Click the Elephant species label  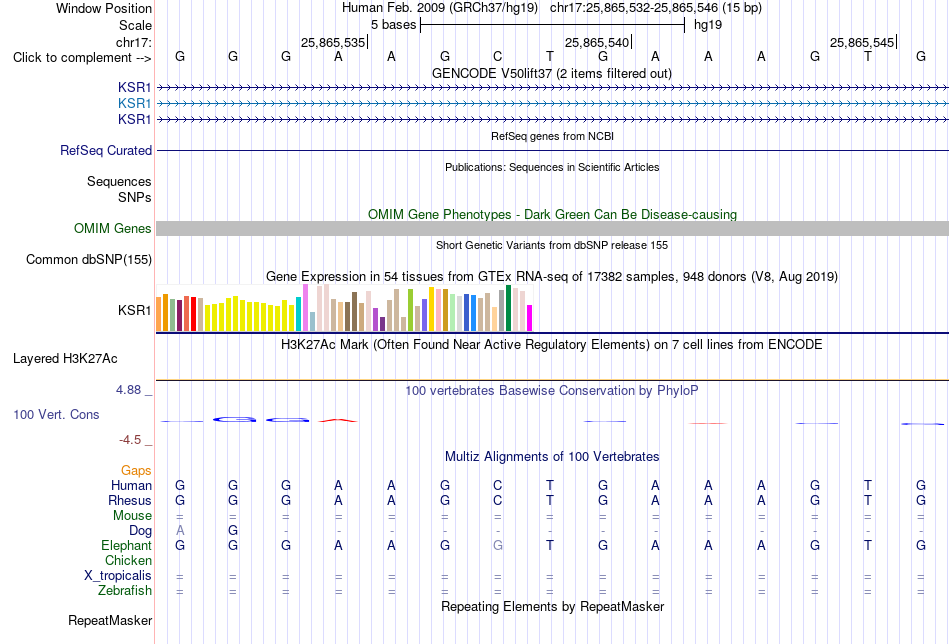(126, 545)
